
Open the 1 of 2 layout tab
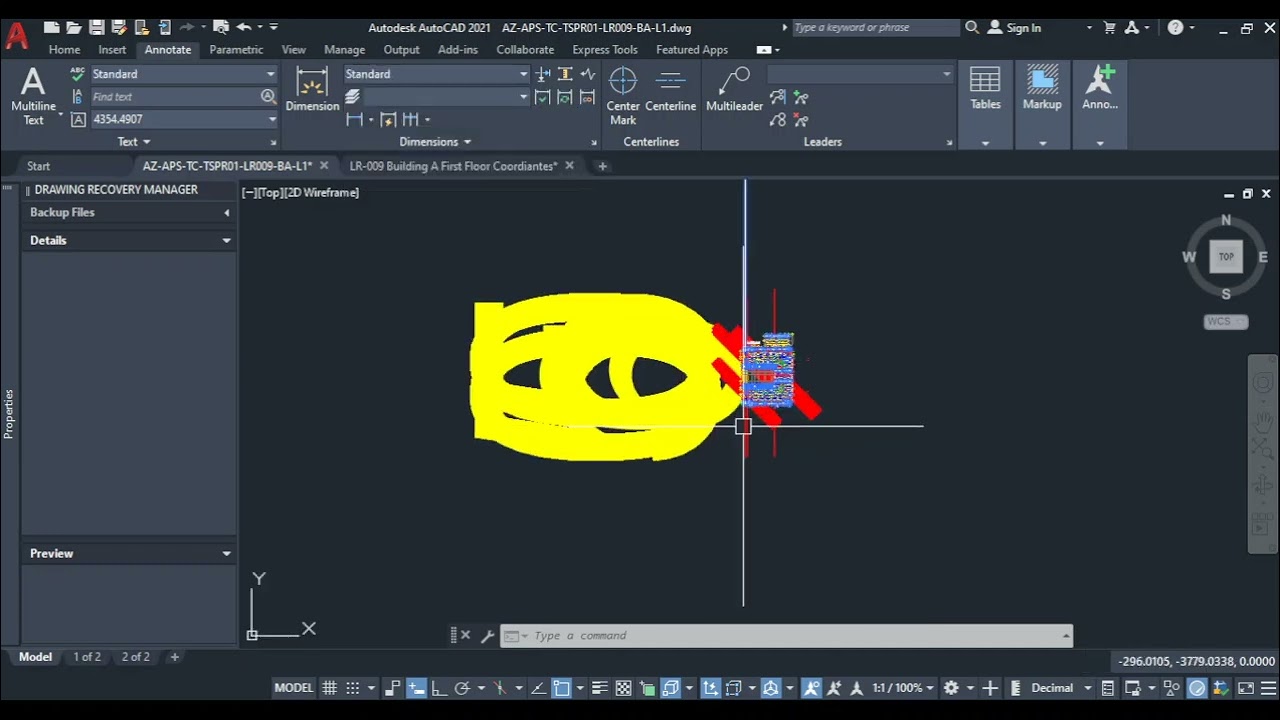click(x=87, y=657)
